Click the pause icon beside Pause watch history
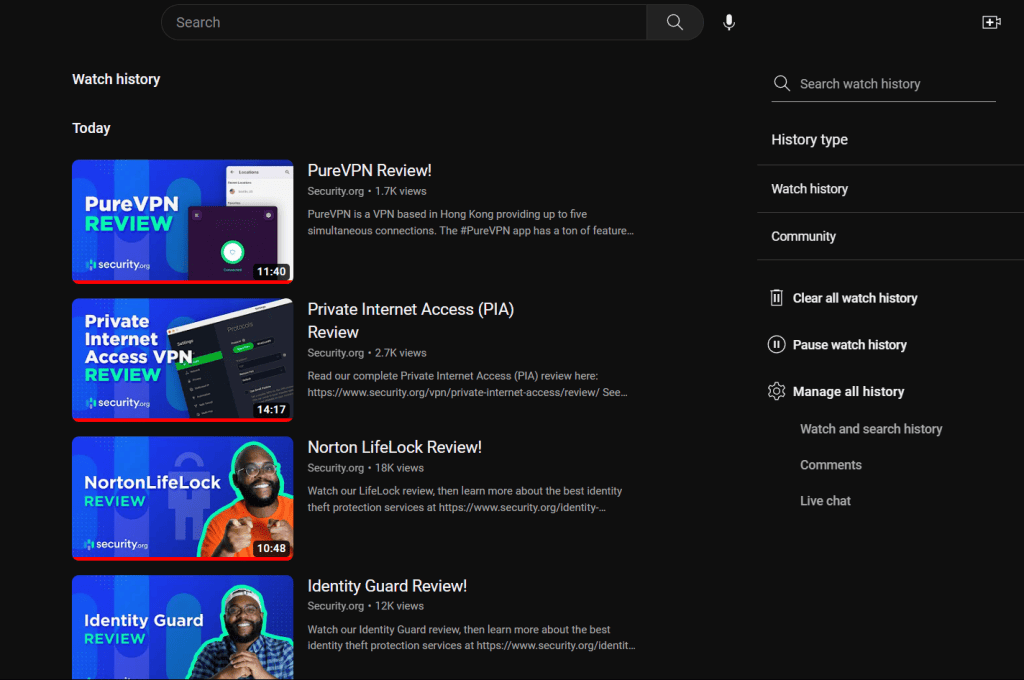This screenshot has width=1024, height=680. pyautogui.click(x=777, y=344)
